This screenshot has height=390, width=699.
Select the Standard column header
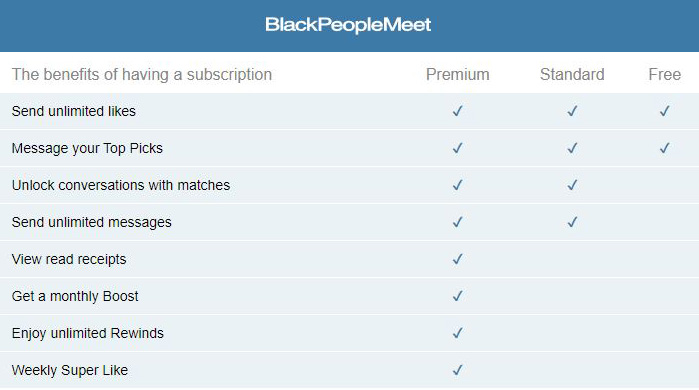(x=572, y=74)
